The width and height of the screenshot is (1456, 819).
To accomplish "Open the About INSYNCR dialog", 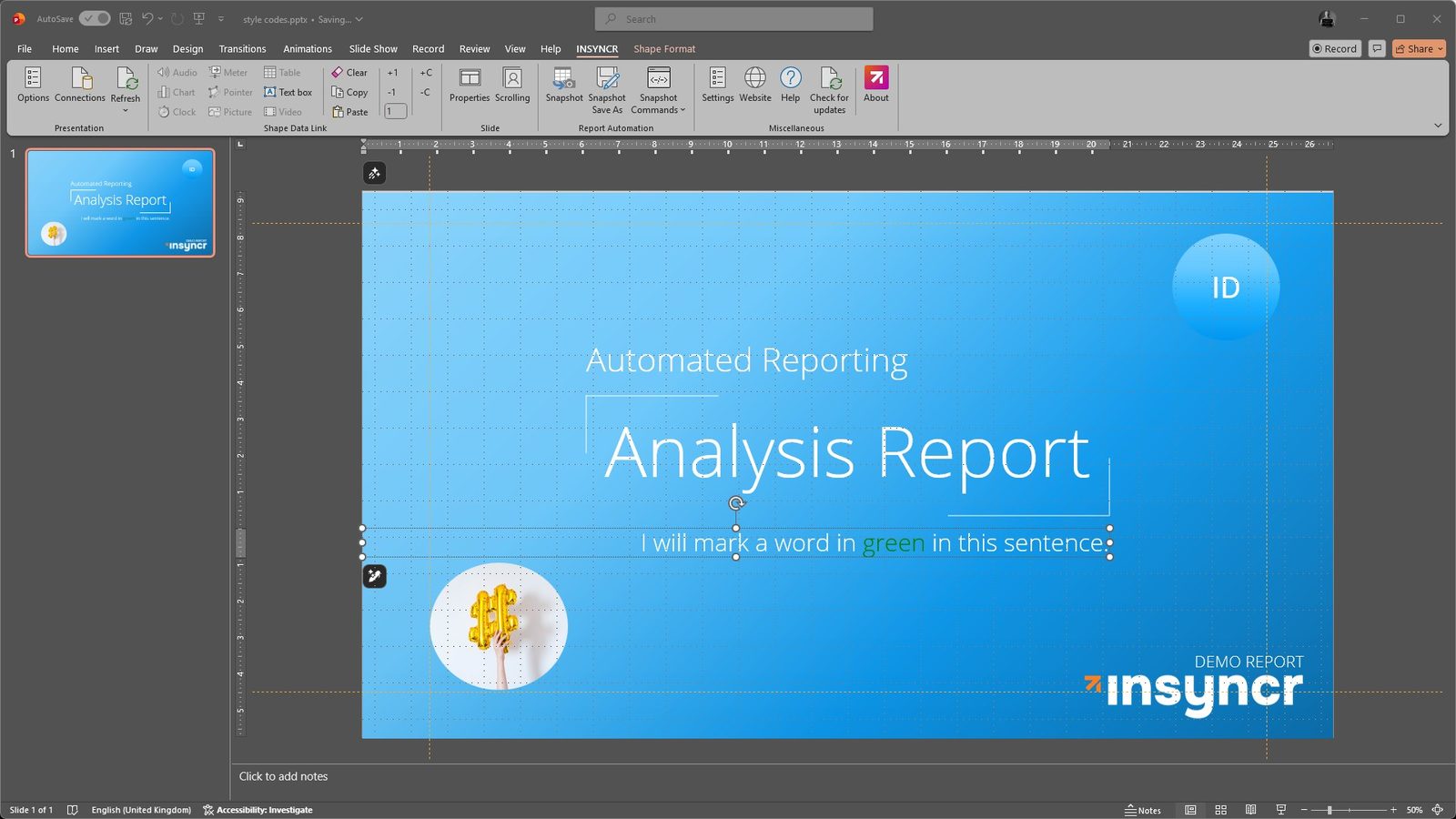I will click(x=876, y=85).
